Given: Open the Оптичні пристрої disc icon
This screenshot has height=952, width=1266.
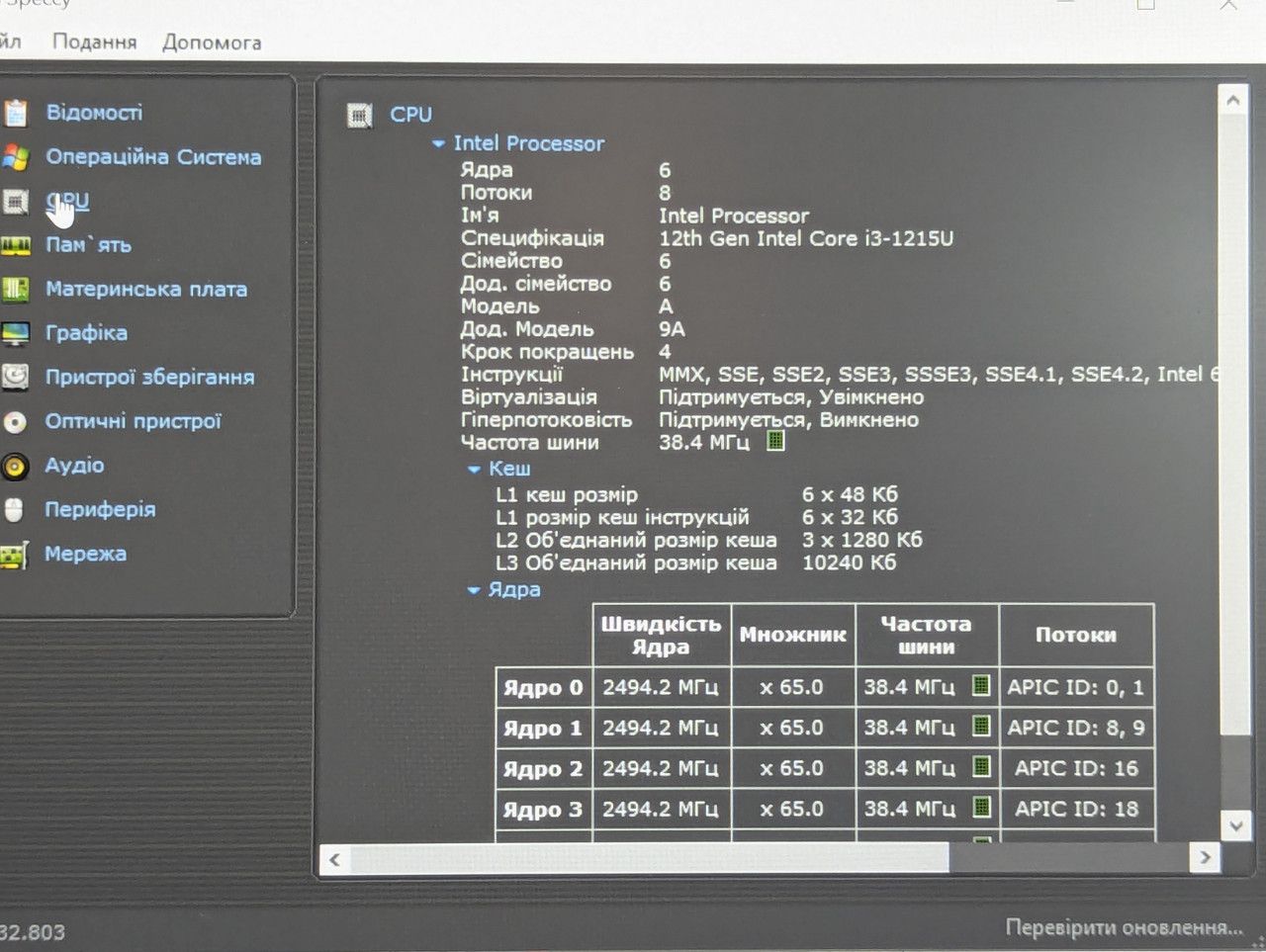Looking at the screenshot, I should coord(15,422).
